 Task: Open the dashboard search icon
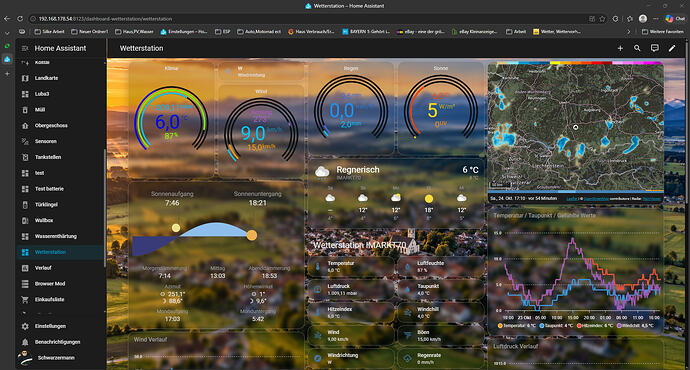tap(637, 48)
